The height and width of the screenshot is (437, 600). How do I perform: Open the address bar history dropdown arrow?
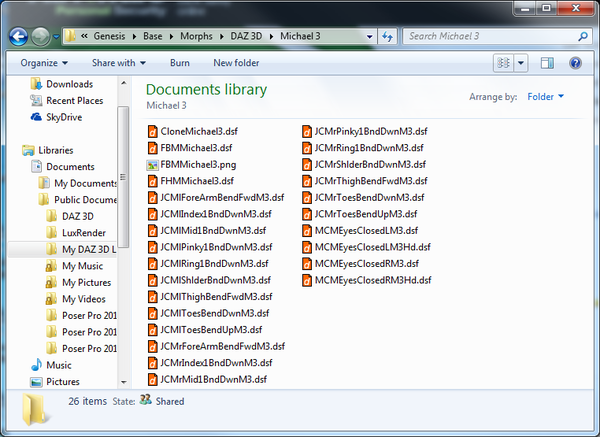coord(369,37)
